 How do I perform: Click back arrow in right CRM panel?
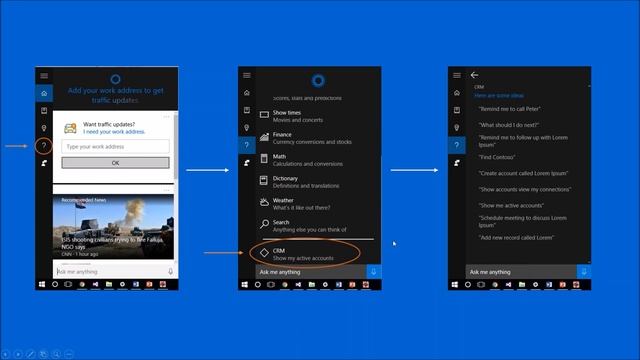pos(474,75)
